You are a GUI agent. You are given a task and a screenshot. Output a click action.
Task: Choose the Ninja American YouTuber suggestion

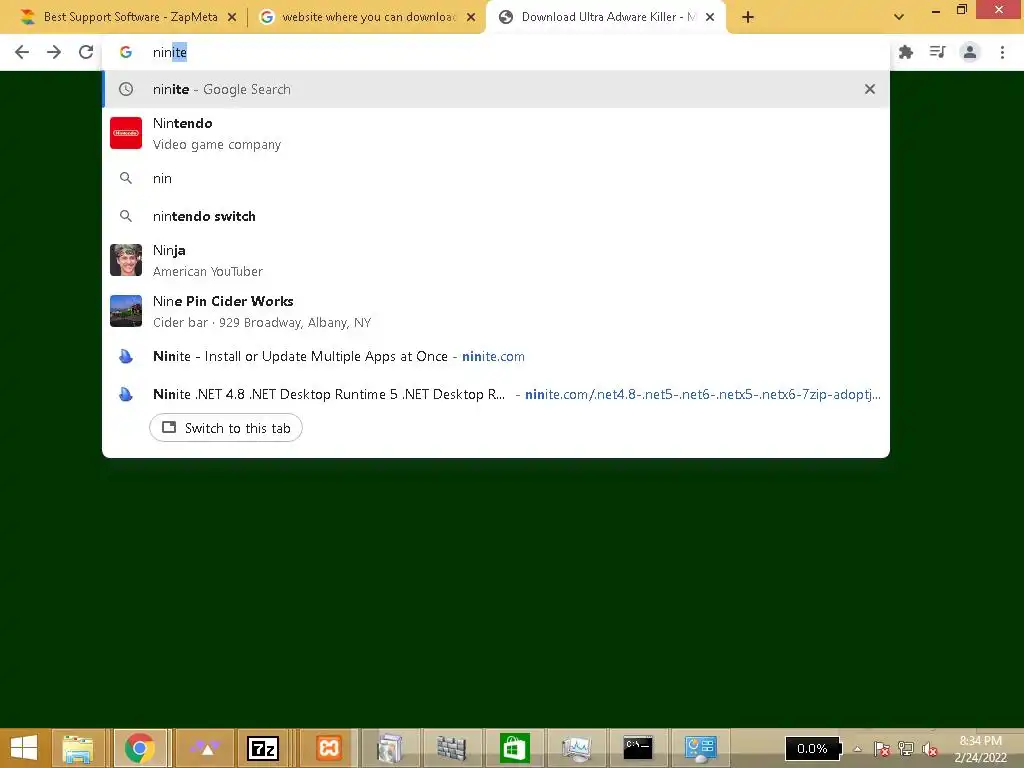[x=496, y=260]
